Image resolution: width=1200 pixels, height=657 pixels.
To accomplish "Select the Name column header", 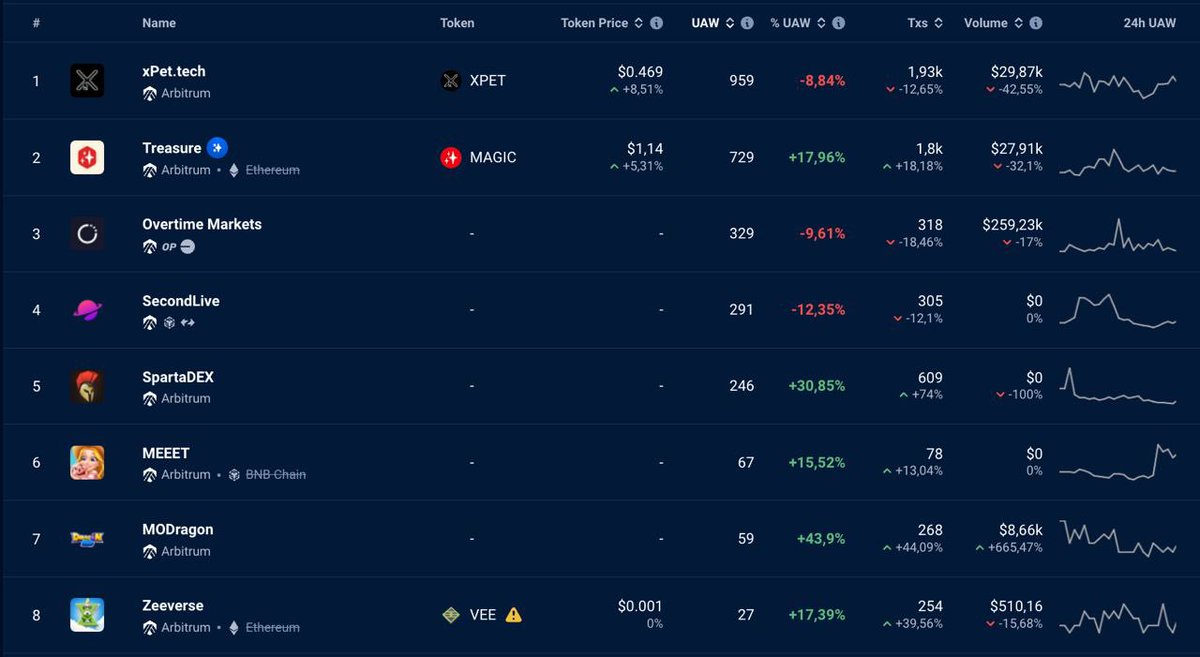I will (x=158, y=22).
